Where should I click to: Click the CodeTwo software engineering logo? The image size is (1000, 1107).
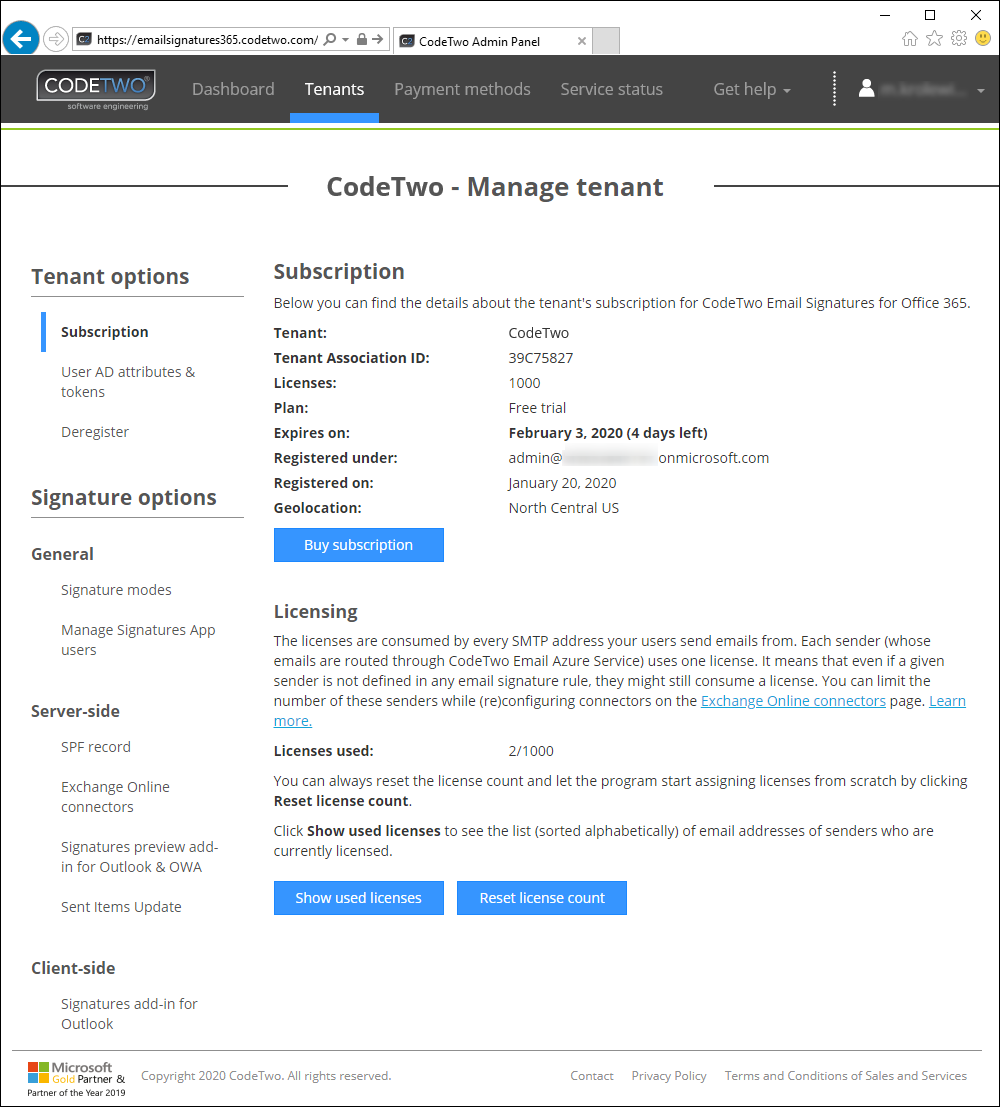pos(96,90)
